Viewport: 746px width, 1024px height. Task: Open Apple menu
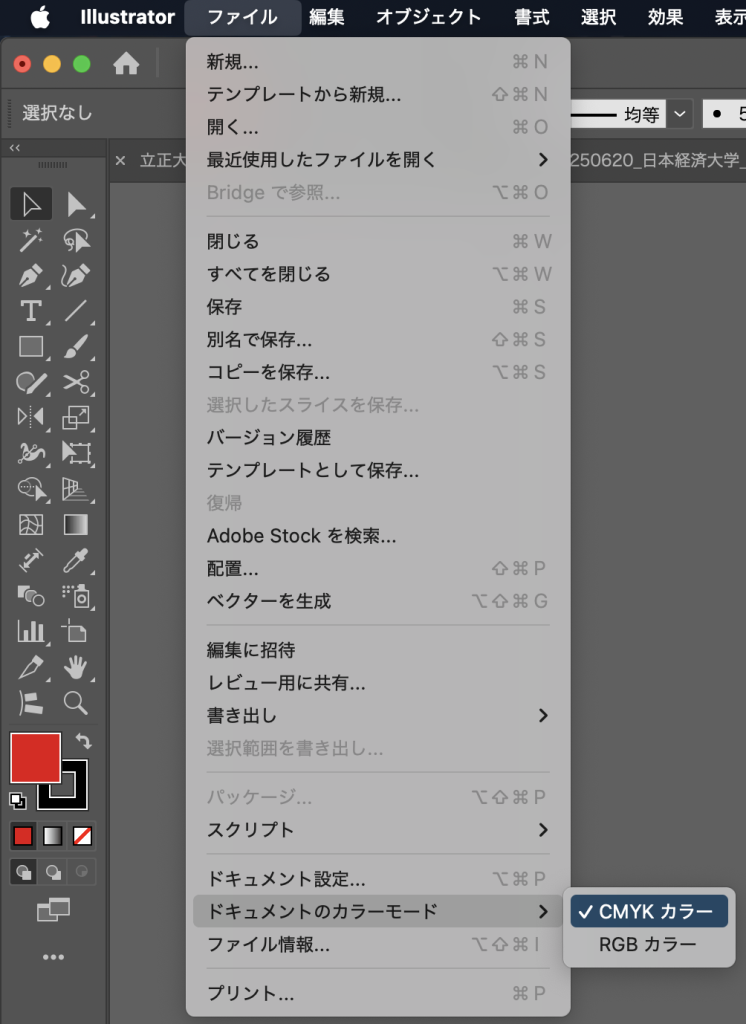[39, 18]
